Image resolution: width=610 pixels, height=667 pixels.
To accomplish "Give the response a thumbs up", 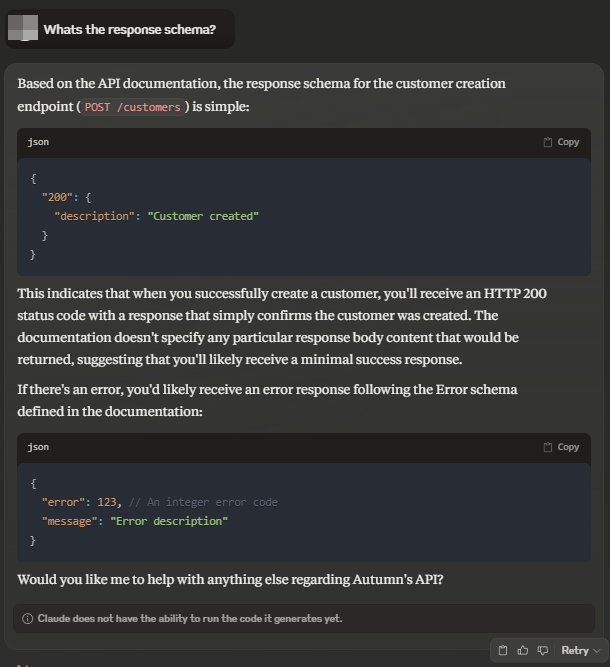I will tap(523, 650).
